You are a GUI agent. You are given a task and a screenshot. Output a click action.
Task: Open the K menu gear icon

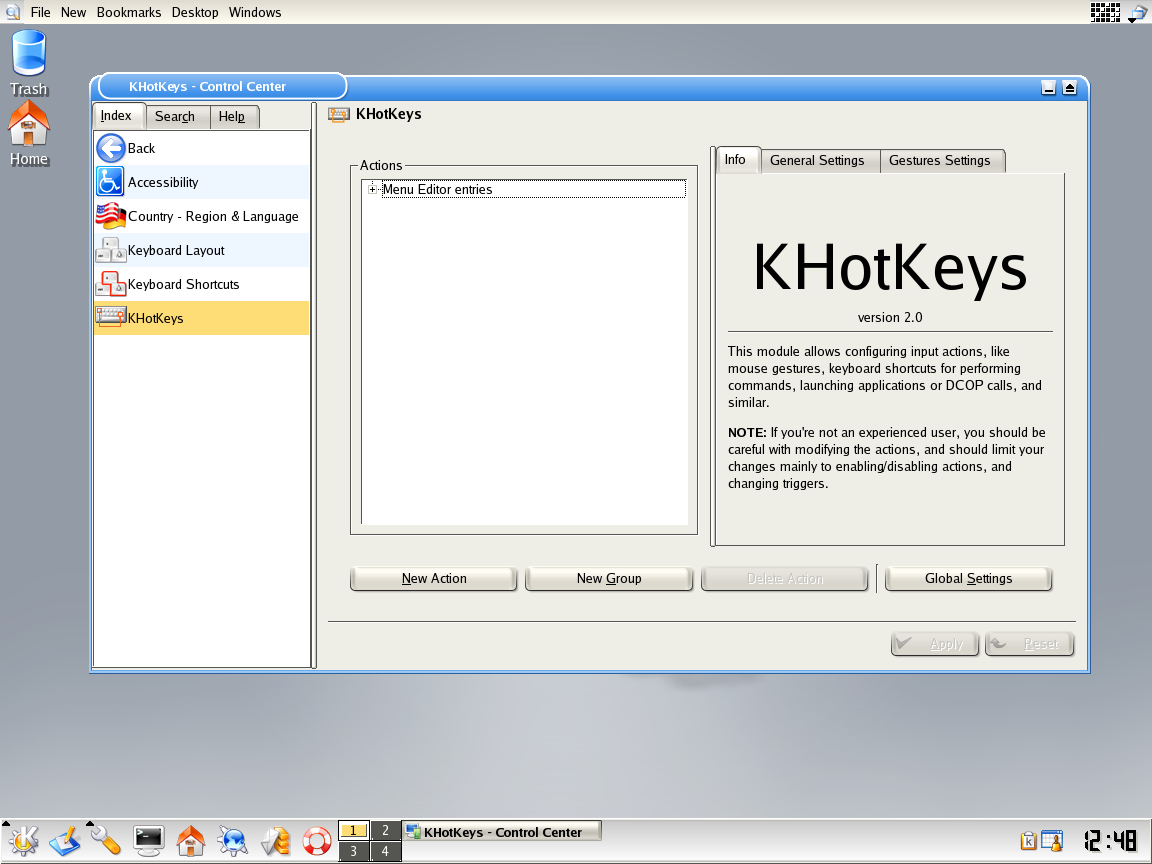pos(23,840)
